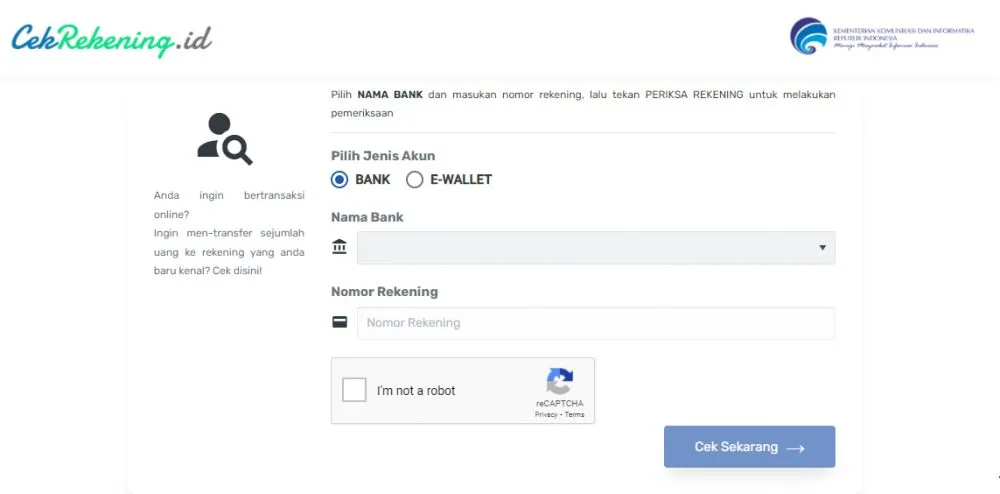
Task: Click the reCAPTCHA logo
Action: tap(559, 381)
